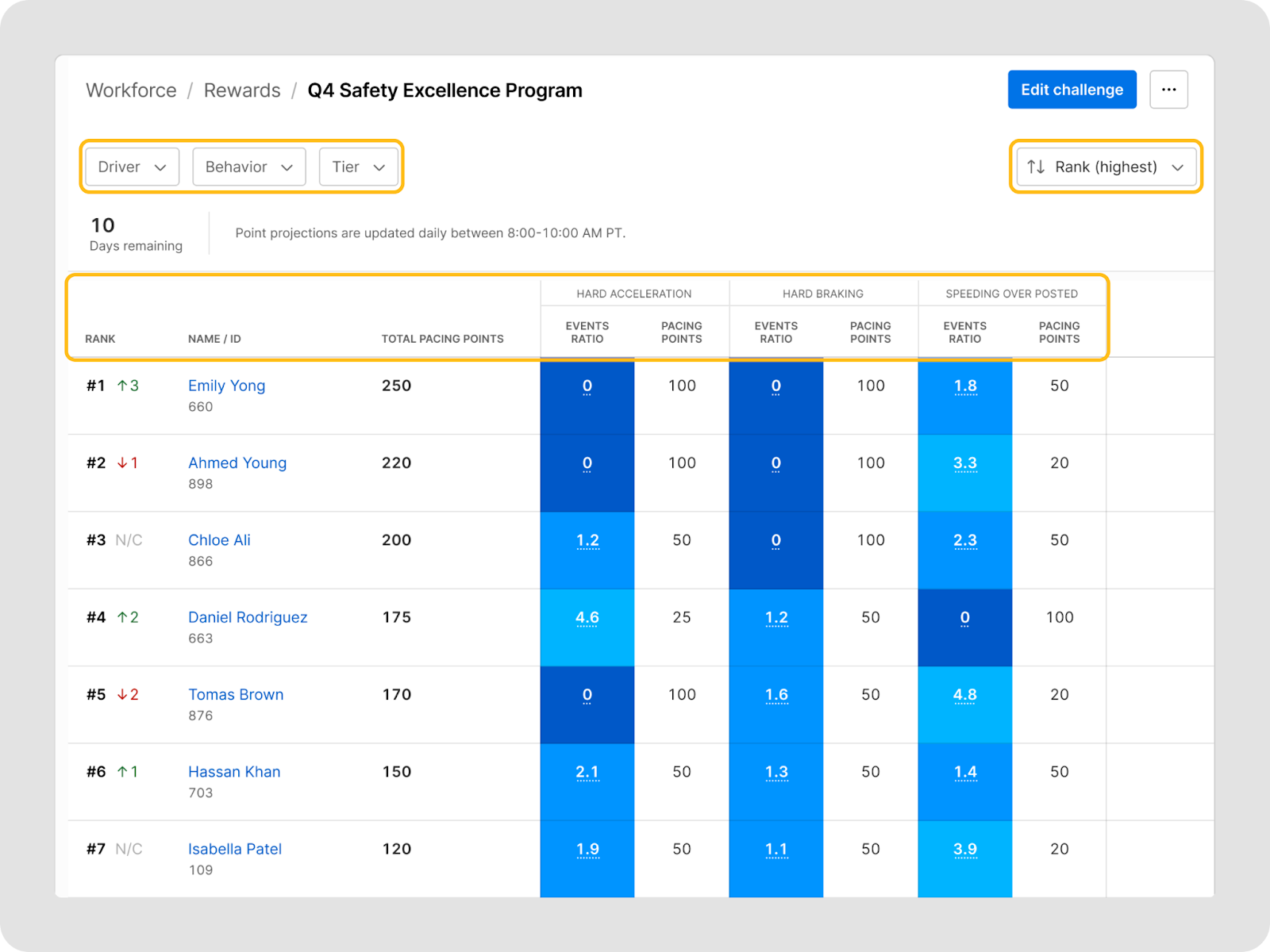Image resolution: width=1270 pixels, height=952 pixels.
Task: Select Isabella Patel's name link
Action: pos(235,849)
